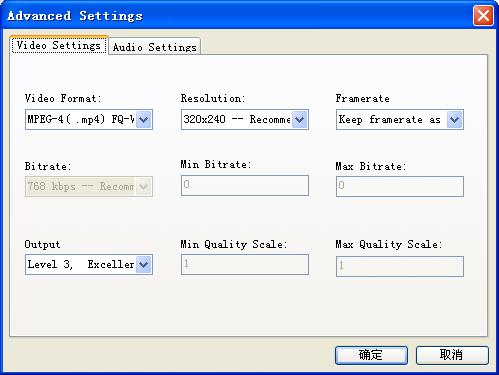Open the Resolution dropdown arrow
The image size is (499, 375).
pos(299,119)
